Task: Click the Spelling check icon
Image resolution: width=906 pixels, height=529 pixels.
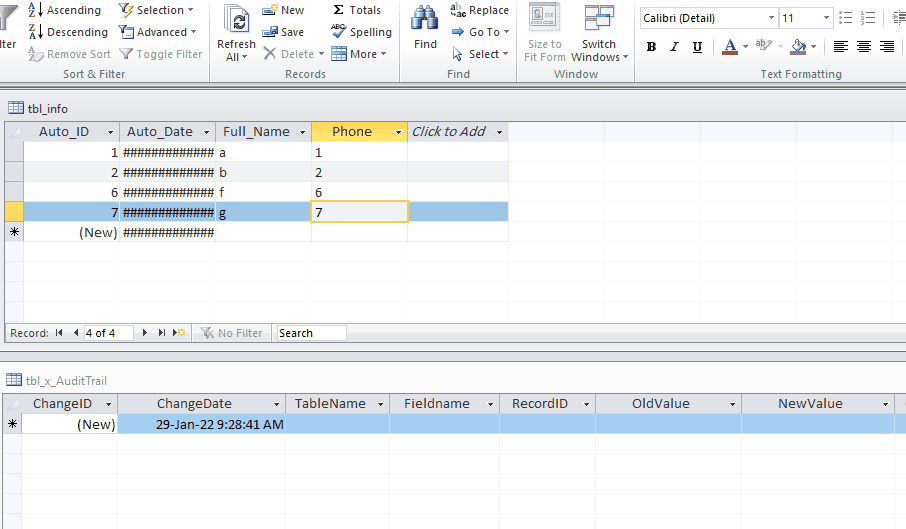Action: (x=339, y=32)
